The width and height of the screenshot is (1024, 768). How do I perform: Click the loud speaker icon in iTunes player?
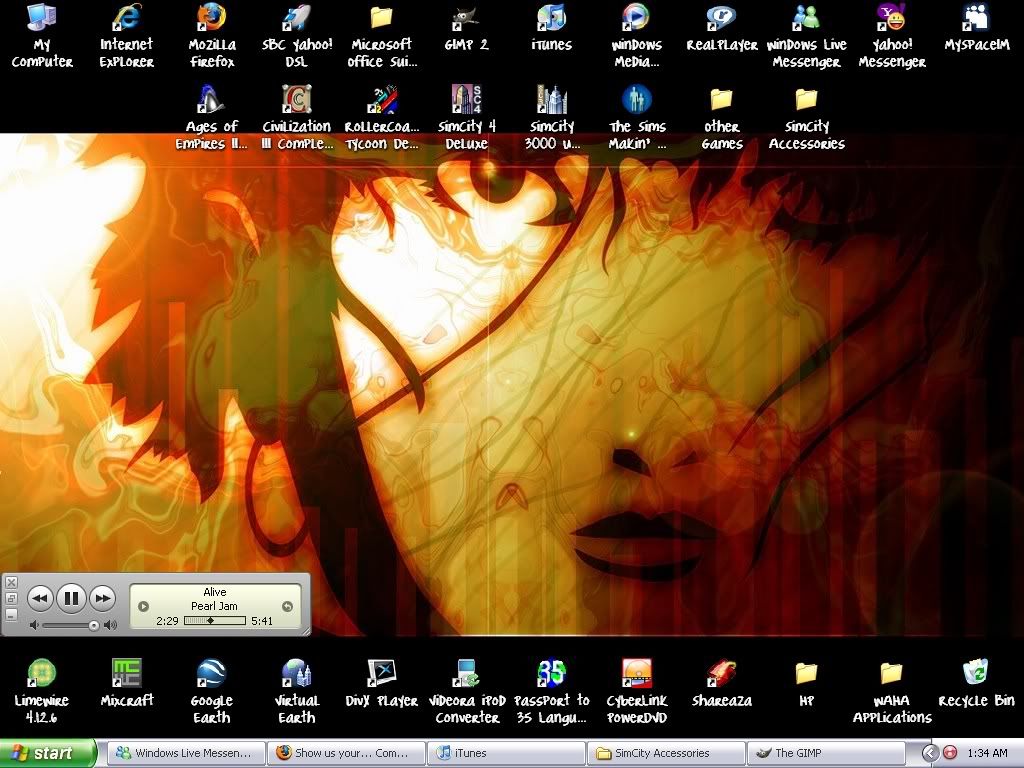110,625
